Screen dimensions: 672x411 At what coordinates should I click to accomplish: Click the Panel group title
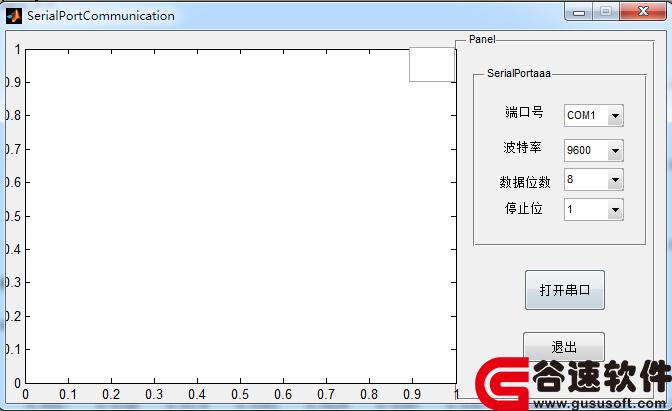[482, 39]
